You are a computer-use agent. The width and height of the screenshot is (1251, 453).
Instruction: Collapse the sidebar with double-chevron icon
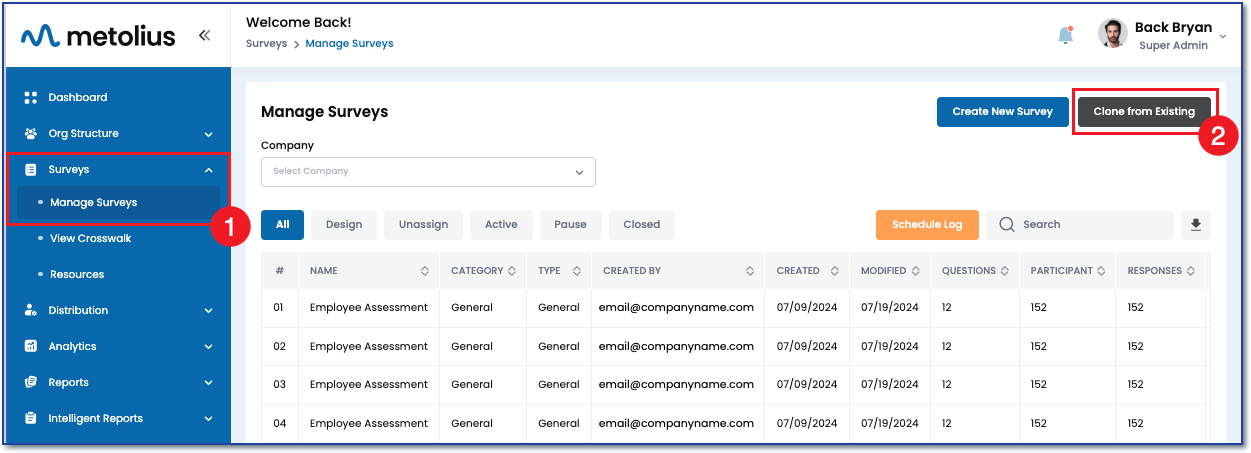(x=204, y=36)
